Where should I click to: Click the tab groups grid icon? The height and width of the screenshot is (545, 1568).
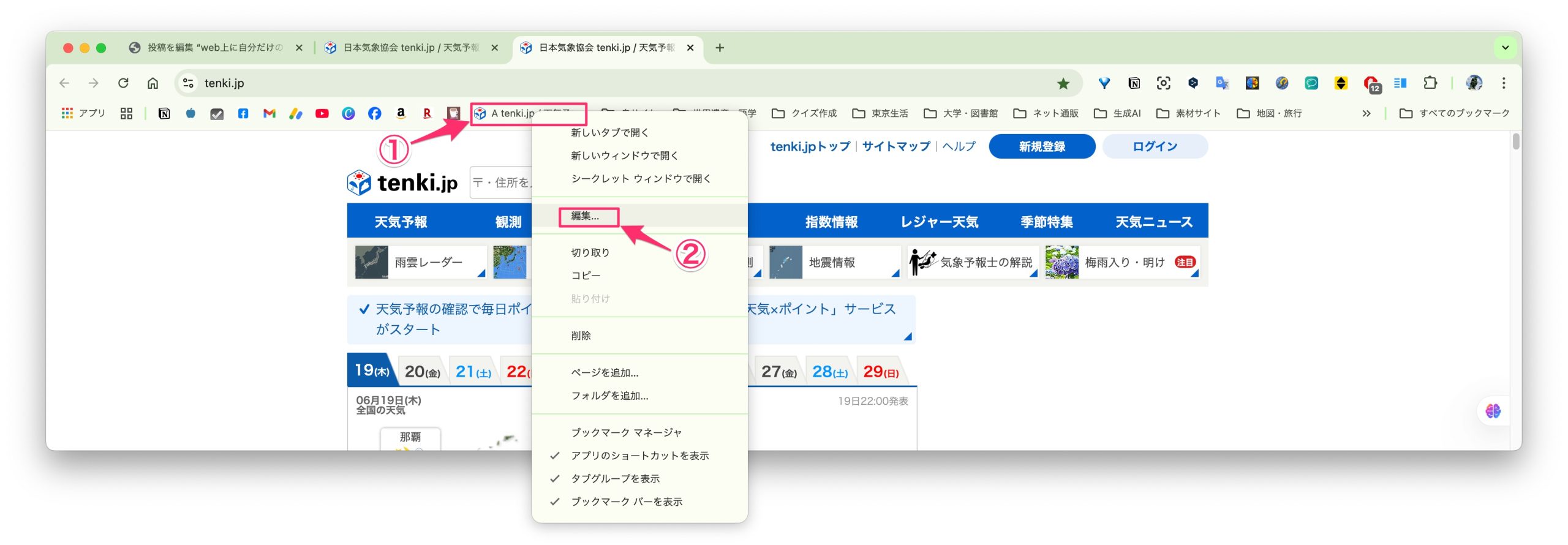126,113
